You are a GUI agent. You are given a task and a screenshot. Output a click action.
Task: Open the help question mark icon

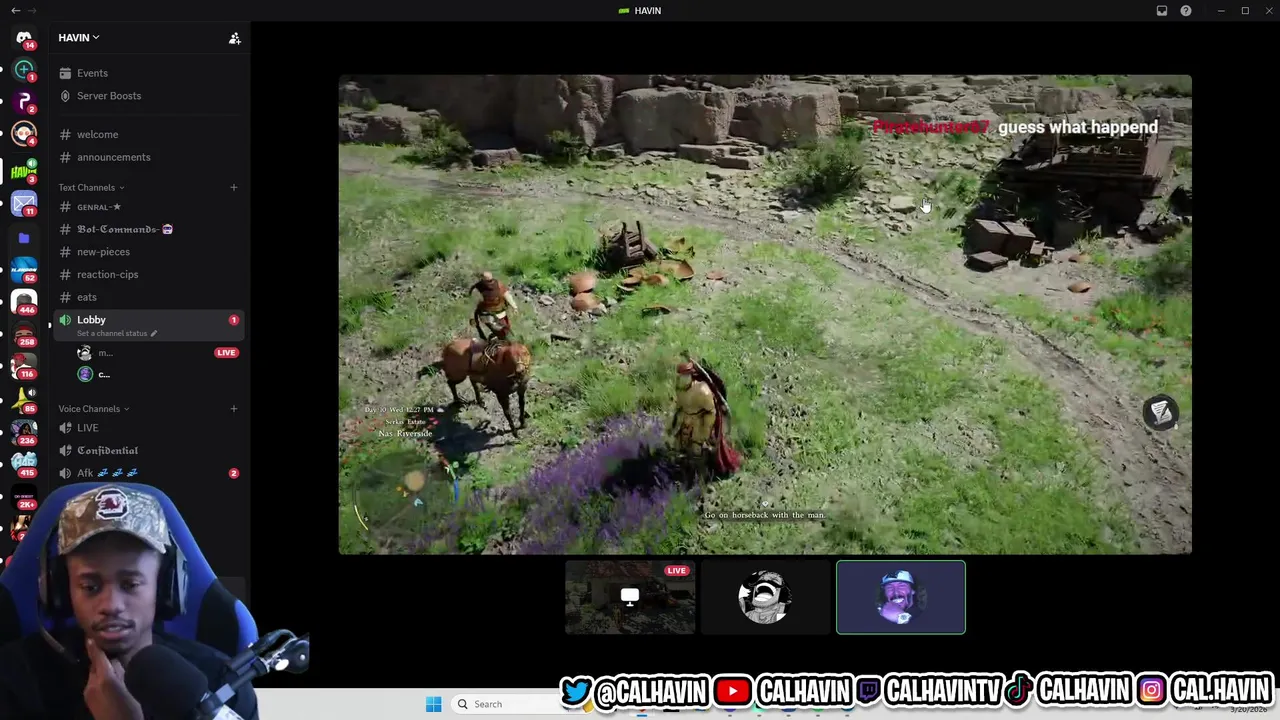pyautogui.click(x=1186, y=10)
